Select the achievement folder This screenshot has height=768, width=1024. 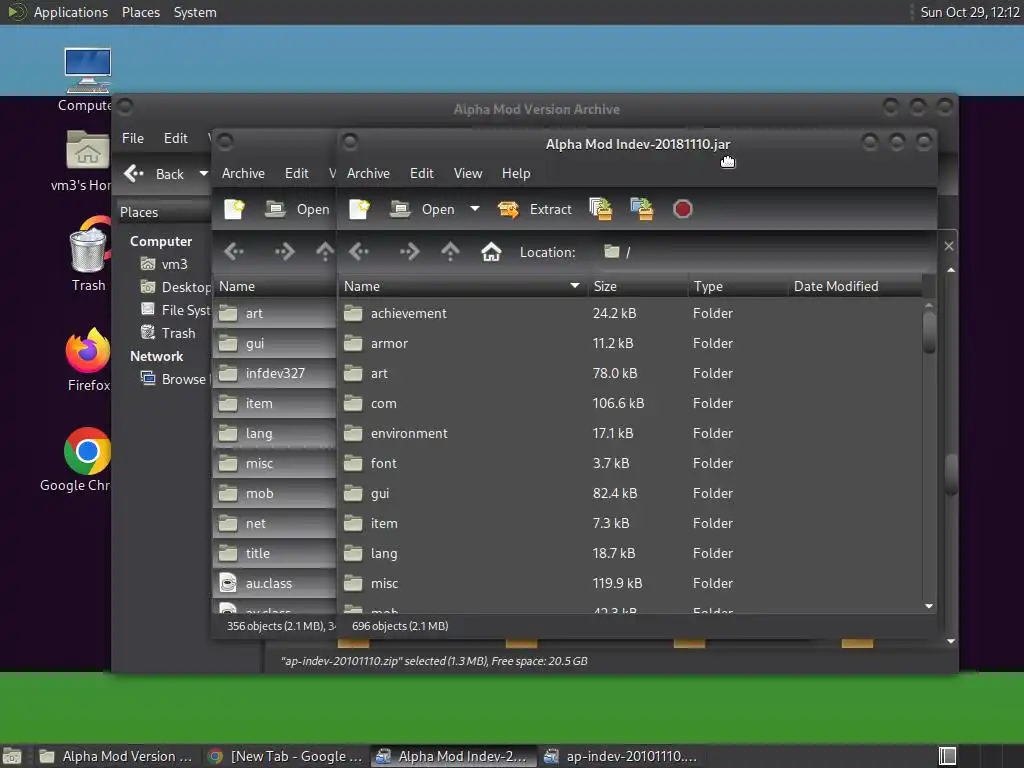[x=630, y=313]
